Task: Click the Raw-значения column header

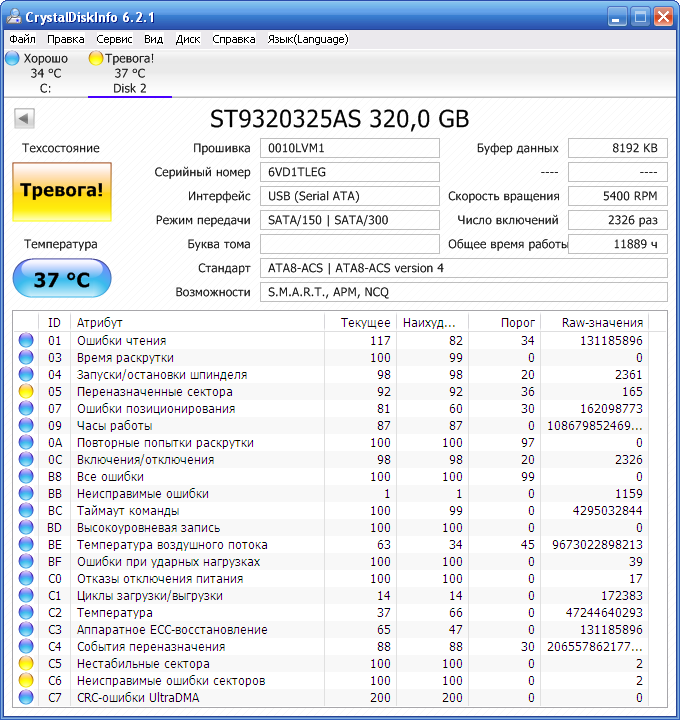Action: (x=595, y=322)
